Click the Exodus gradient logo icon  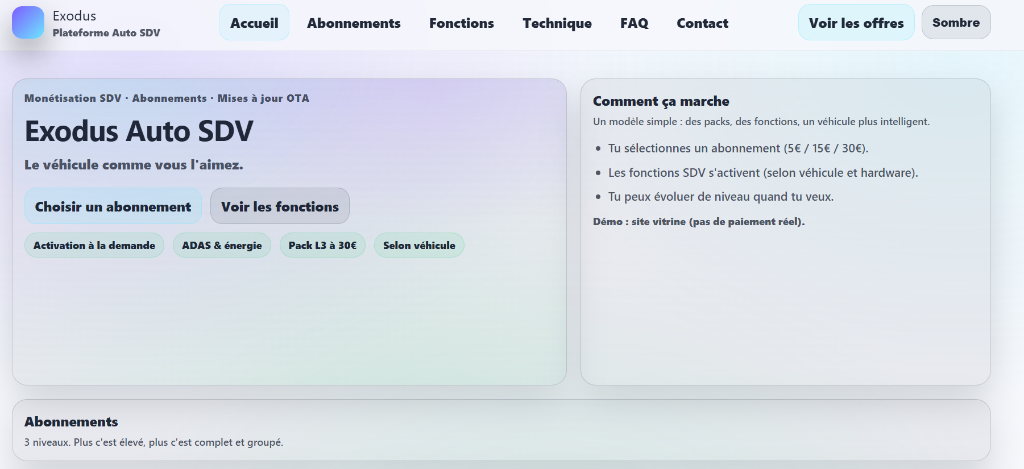[x=28, y=23]
